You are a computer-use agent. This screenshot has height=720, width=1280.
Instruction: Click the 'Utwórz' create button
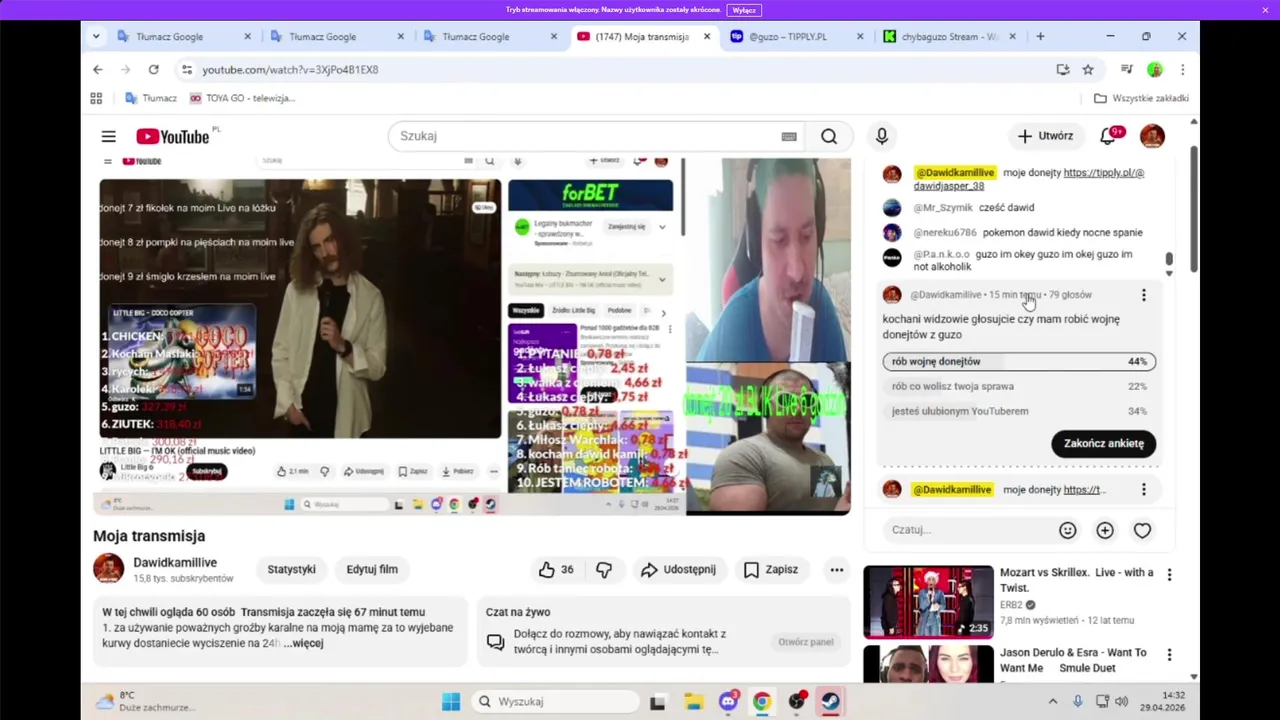(1045, 136)
